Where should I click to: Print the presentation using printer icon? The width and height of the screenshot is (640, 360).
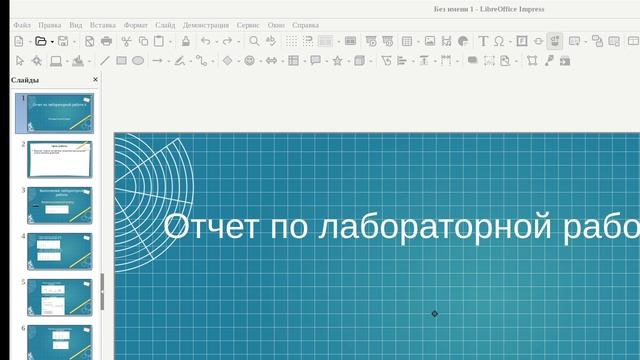107,41
